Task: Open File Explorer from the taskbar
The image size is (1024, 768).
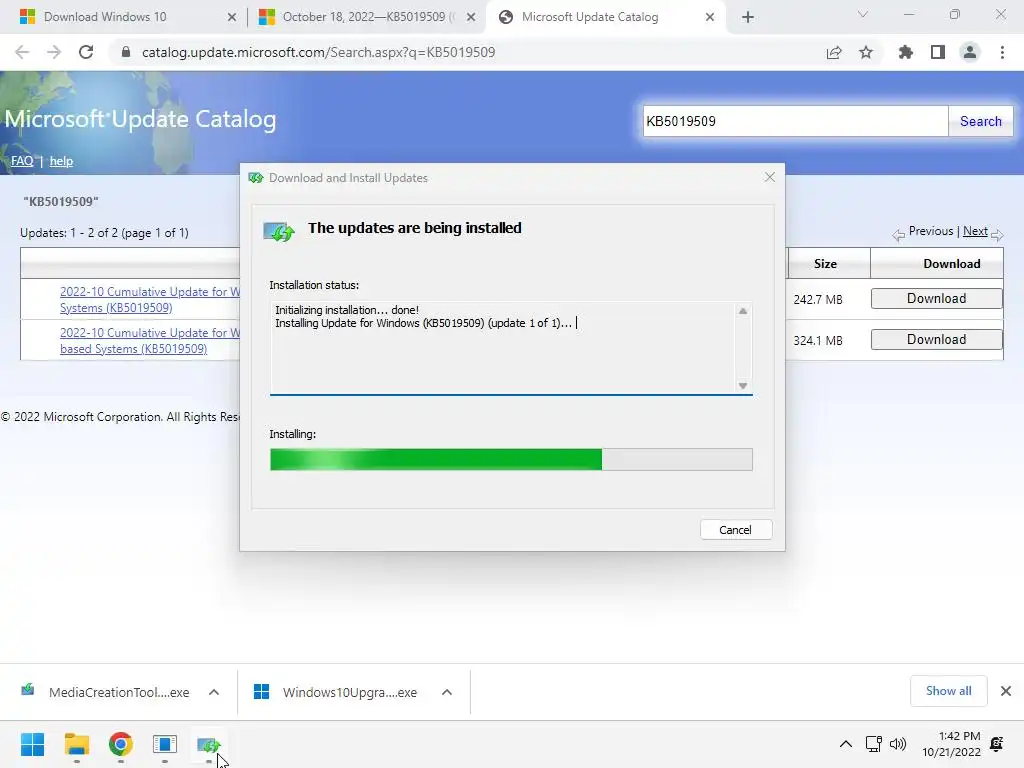Action: (77, 744)
